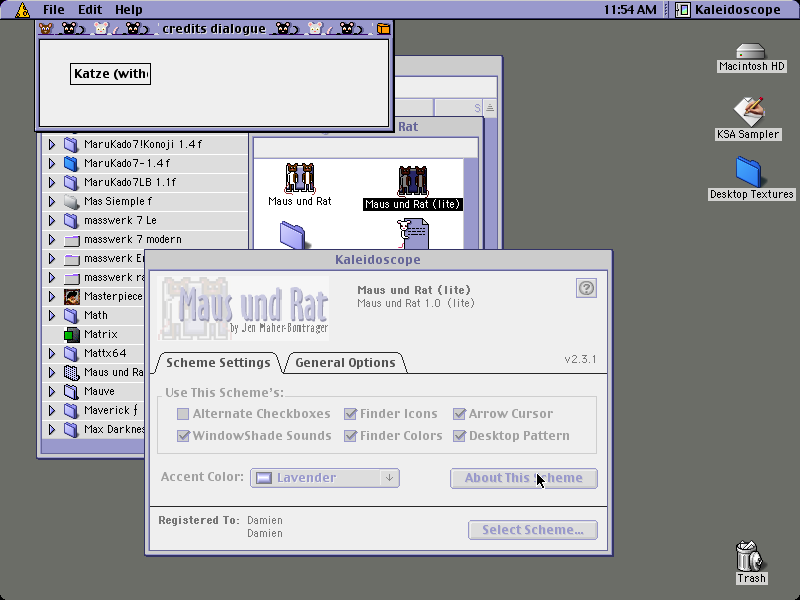The image size is (800, 600).
Task: Select the MaruKado7LB 1.1f folder icon
Action: (71, 182)
